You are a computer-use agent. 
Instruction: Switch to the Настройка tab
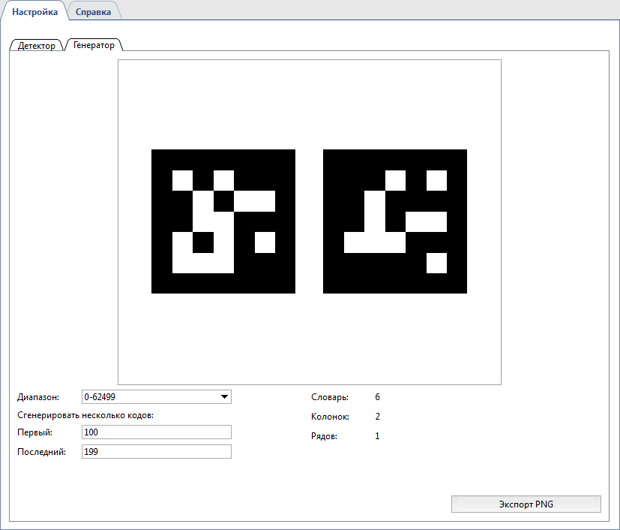35,11
